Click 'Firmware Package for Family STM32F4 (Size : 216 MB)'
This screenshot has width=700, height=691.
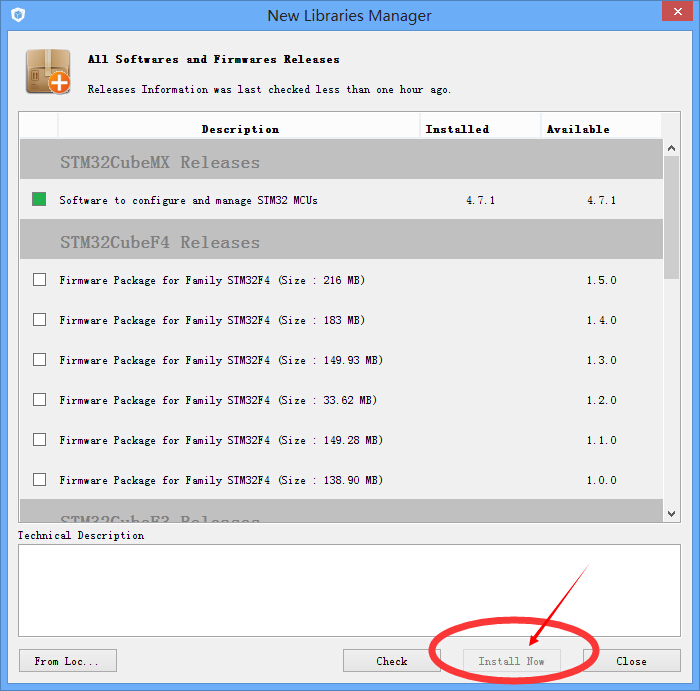click(212, 280)
